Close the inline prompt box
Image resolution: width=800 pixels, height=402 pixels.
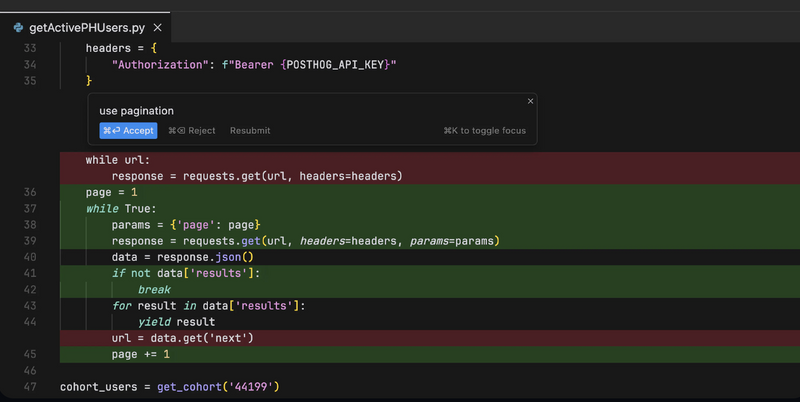[531, 101]
